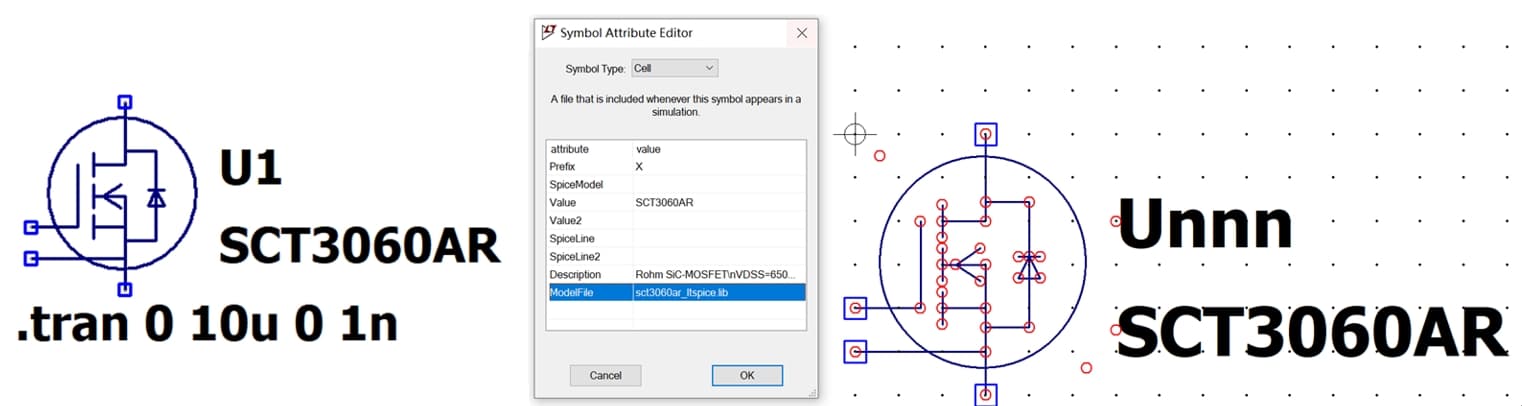1522x406 pixels.
Task: Click the top drain terminal of U1
Action: [x=124, y=101]
